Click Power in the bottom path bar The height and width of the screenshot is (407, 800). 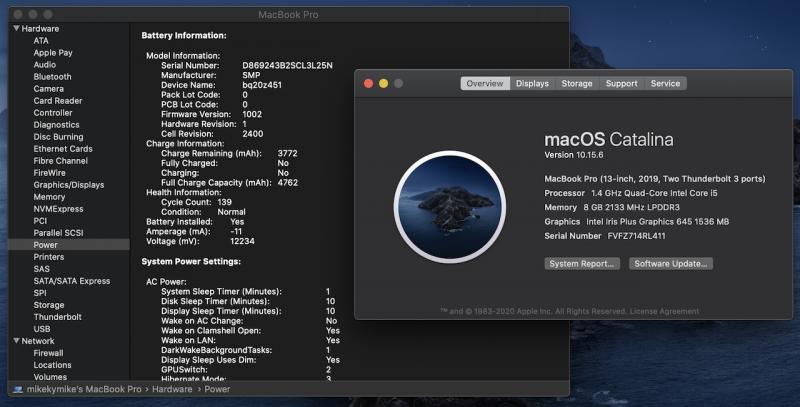(x=217, y=389)
